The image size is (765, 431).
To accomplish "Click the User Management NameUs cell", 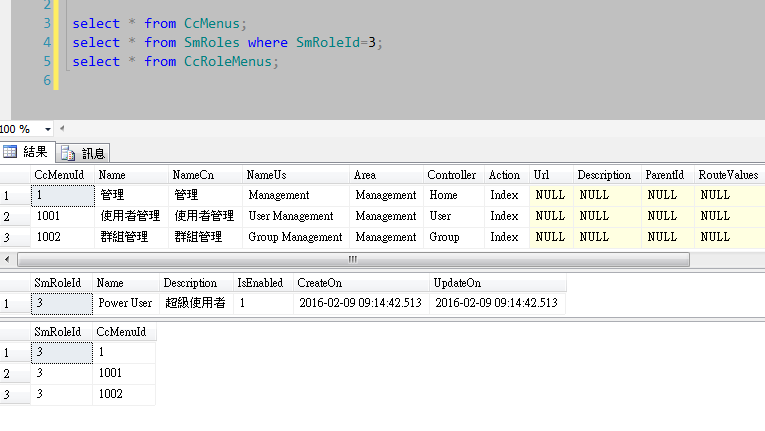I will pyautogui.click(x=296, y=216).
